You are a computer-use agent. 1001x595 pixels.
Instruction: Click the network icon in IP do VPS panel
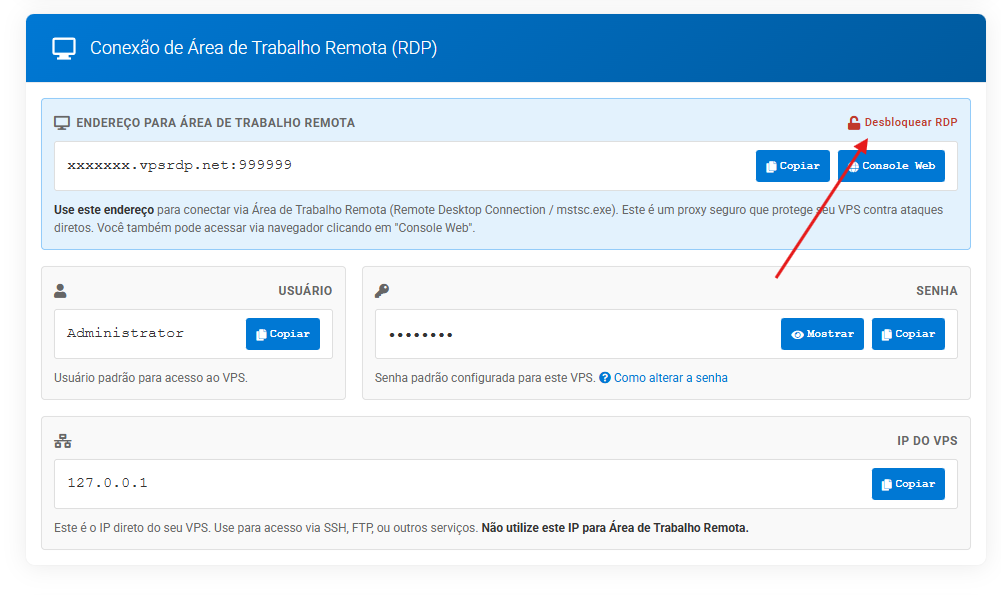(62, 441)
